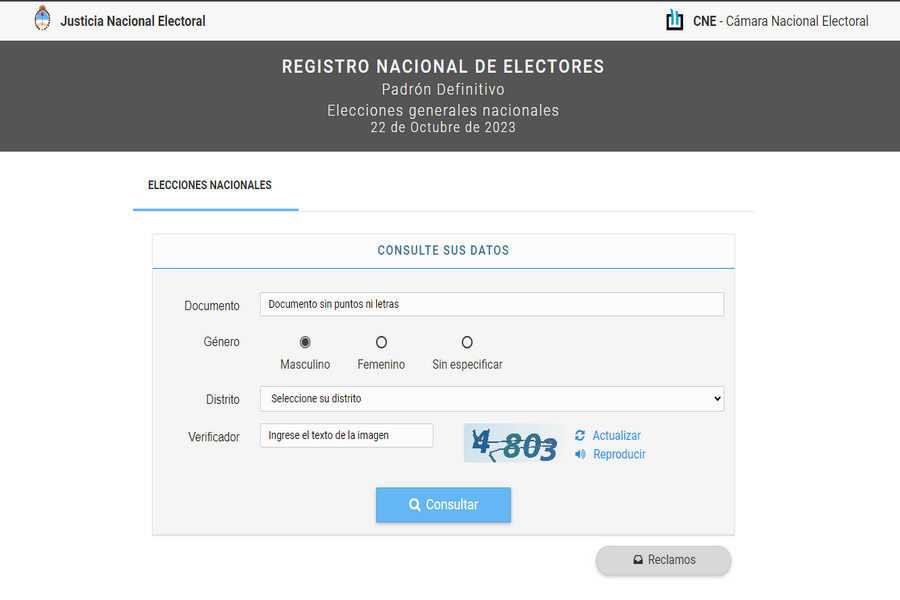Click the Argentine national coat of arms icon
Viewport: 900px width, 600px height.
(42, 19)
